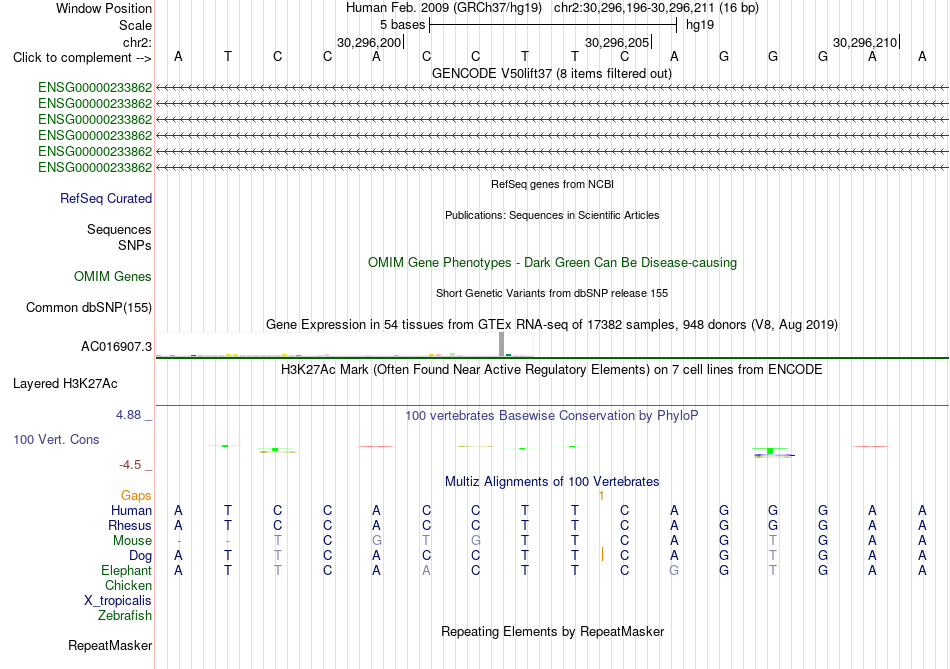Open Multiz Alignments of 100 Vertebrates title
The height and width of the screenshot is (669, 950).
pyautogui.click(x=552, y=482)
